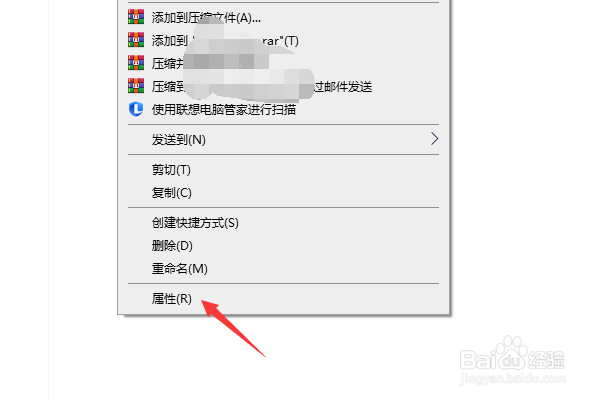Pick 创建快捷方式(S) from the menu
The width and height of the screenshot is (600, 400).
tap(283, 222)
